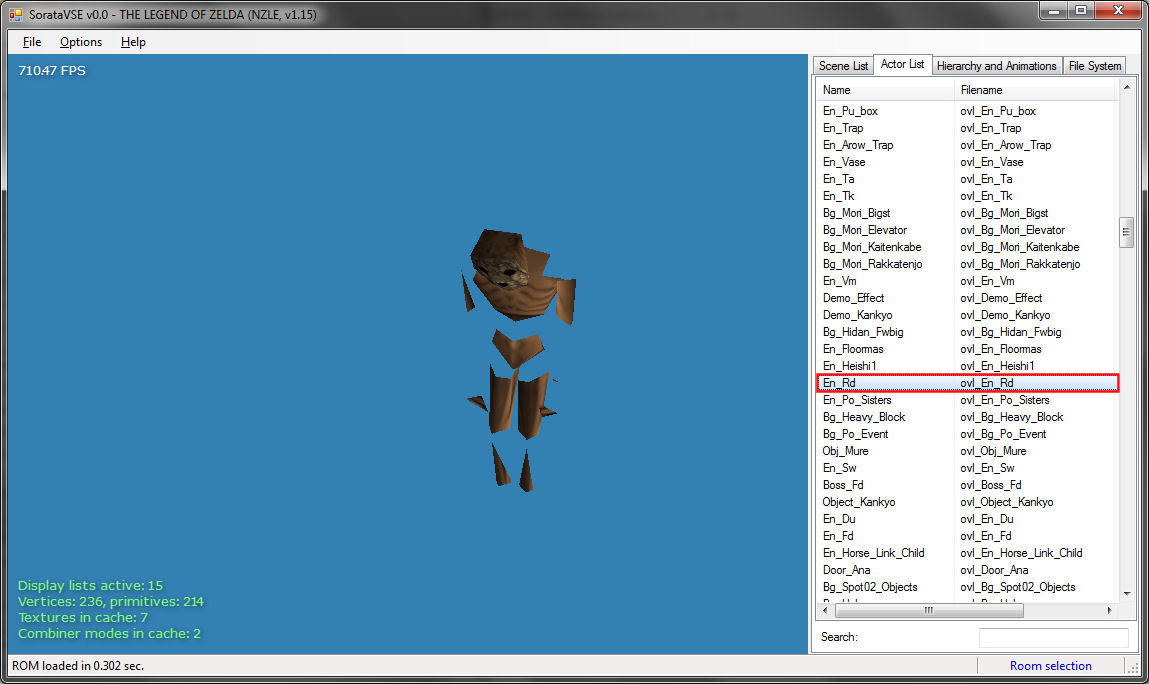Open the Hierarchy and Animations tab
Image resolution: width=1149 pixels, height=684 pixels.
click(x=997, y=66)
